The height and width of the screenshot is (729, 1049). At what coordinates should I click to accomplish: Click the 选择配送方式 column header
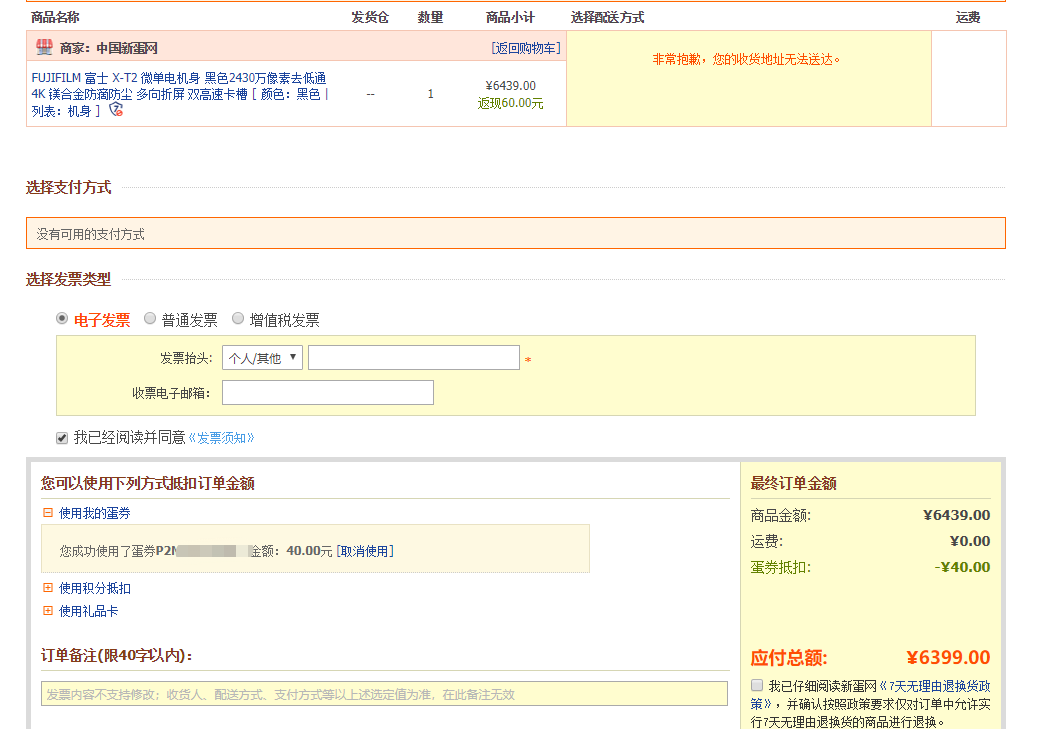[607, 17]
